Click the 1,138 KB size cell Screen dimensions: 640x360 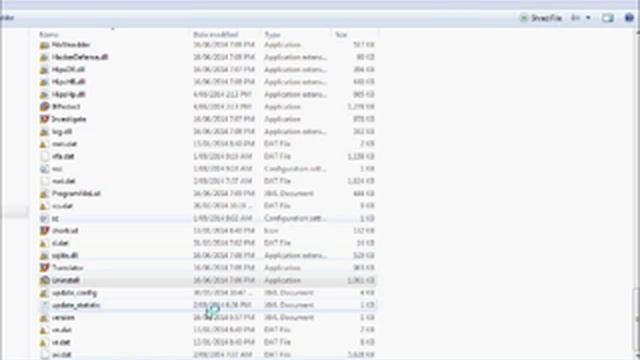360,156
